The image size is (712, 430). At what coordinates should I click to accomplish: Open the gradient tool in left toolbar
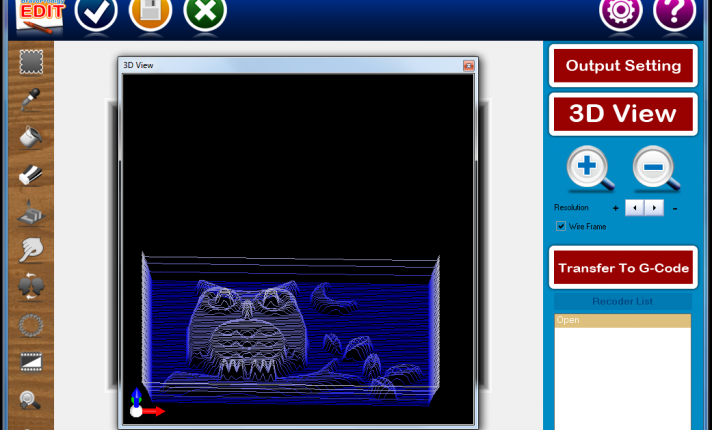click(31, 363)
